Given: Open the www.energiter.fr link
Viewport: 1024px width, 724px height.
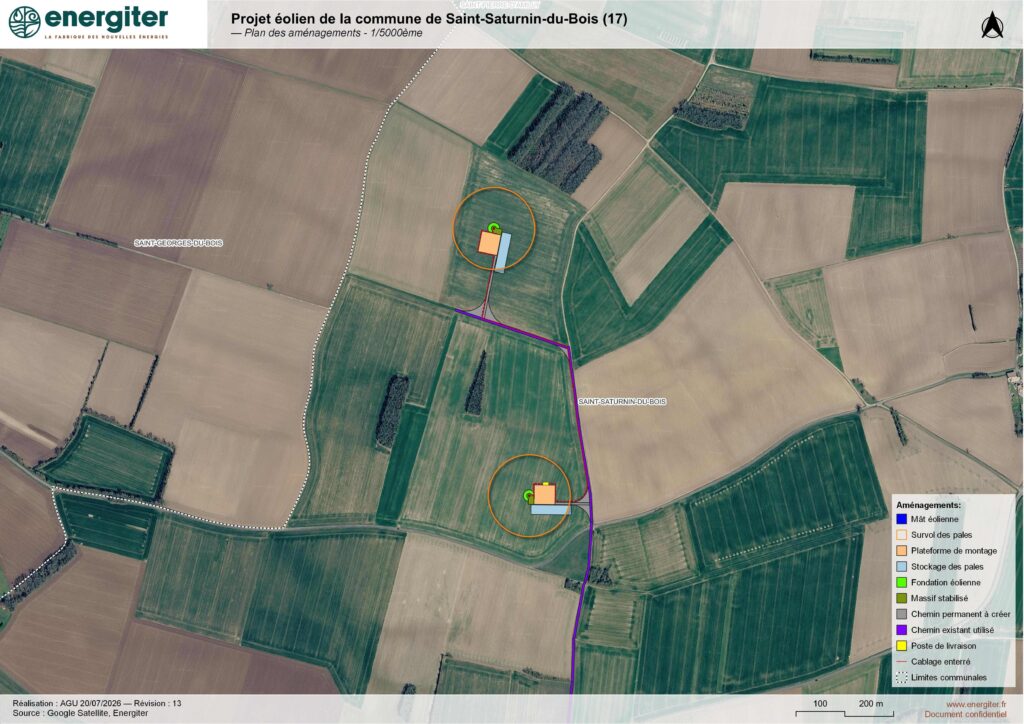Looking at the screenshot, I should pyautogui.click(x=976, y=704).
